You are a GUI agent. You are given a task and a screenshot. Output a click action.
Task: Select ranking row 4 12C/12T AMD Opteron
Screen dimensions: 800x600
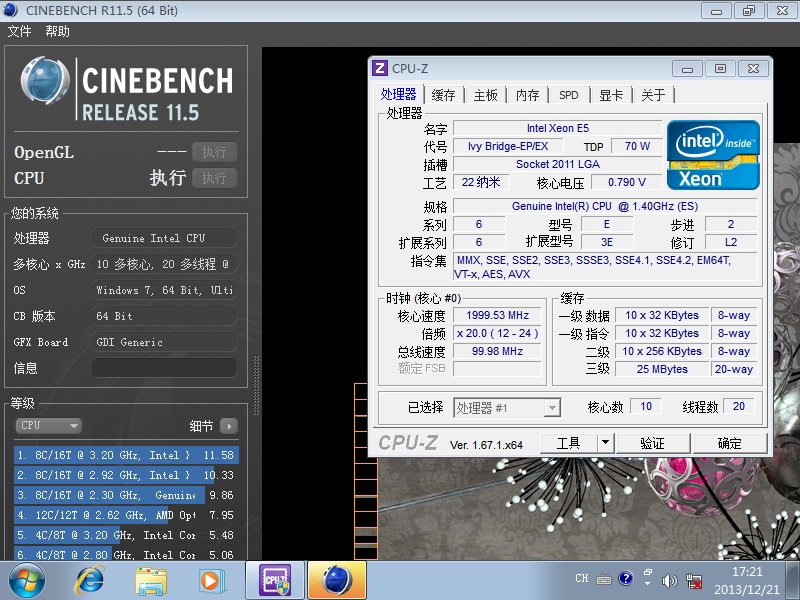126,515
